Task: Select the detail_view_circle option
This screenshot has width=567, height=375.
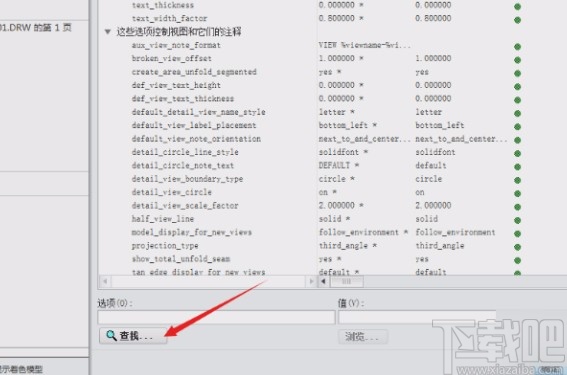Action: click(172, 192)
